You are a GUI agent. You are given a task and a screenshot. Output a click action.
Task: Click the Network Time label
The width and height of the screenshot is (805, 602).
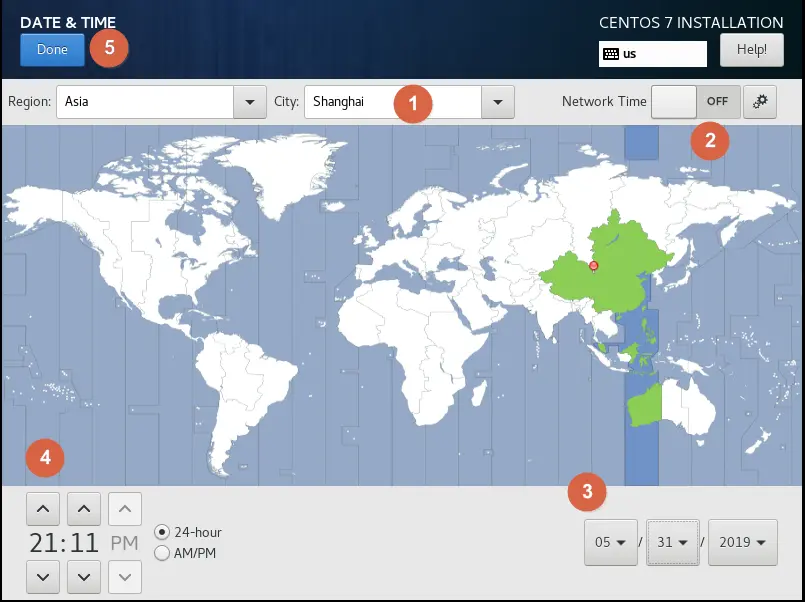pos(604,102)
